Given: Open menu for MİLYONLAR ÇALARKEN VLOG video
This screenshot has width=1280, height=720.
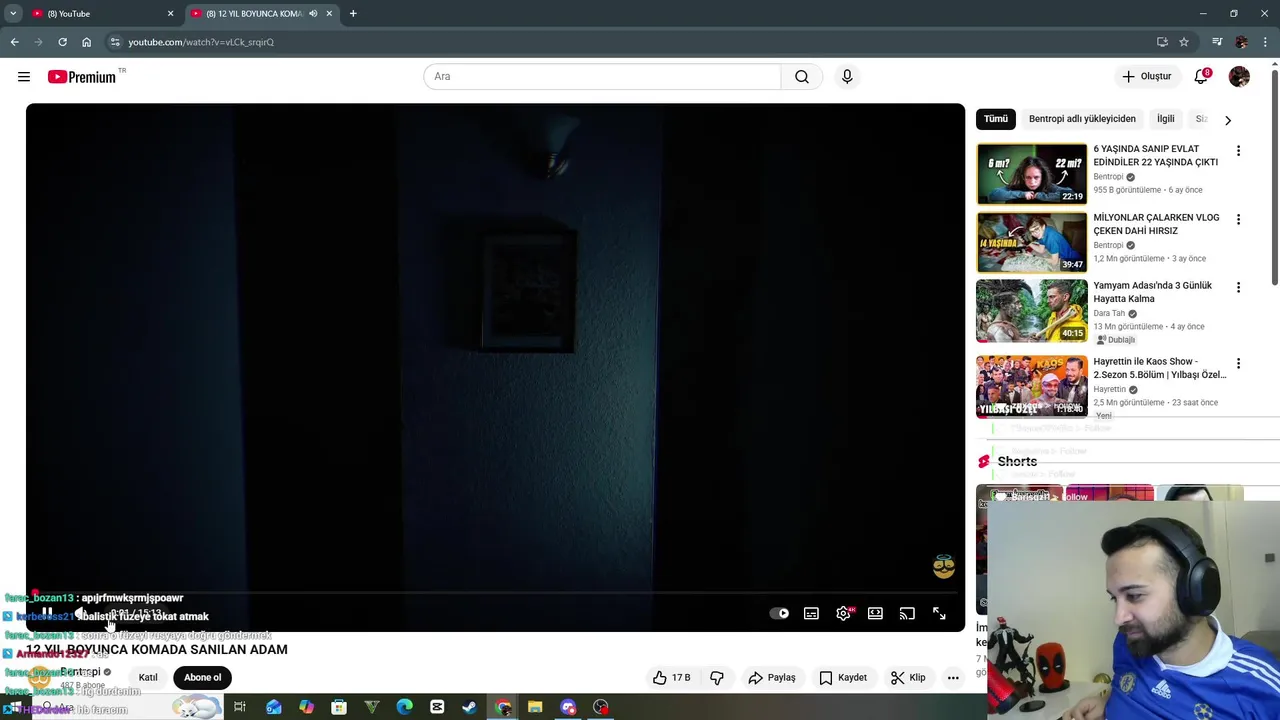Looking at the screenshot, I should [x=1238, y=219].
